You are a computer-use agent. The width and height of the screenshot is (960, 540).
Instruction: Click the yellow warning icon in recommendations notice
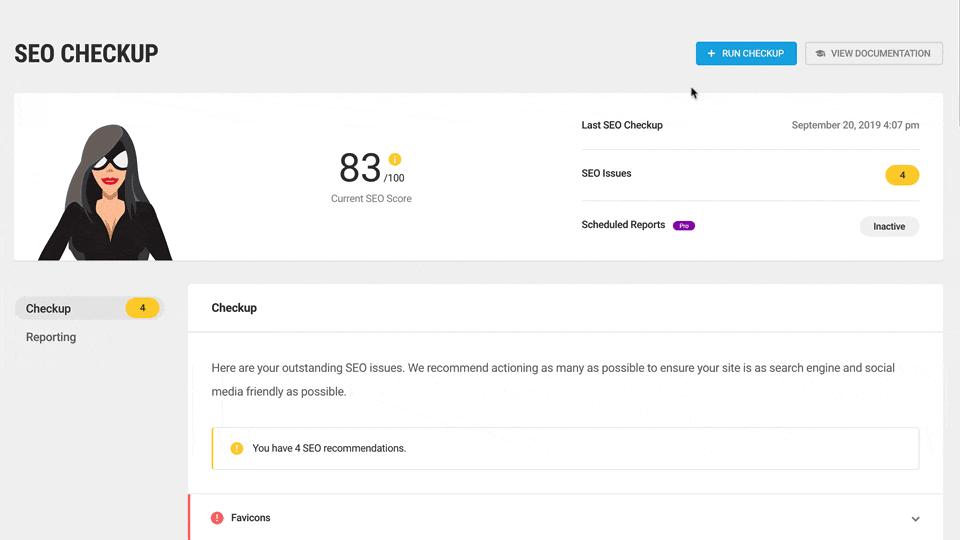coord(237,448)
